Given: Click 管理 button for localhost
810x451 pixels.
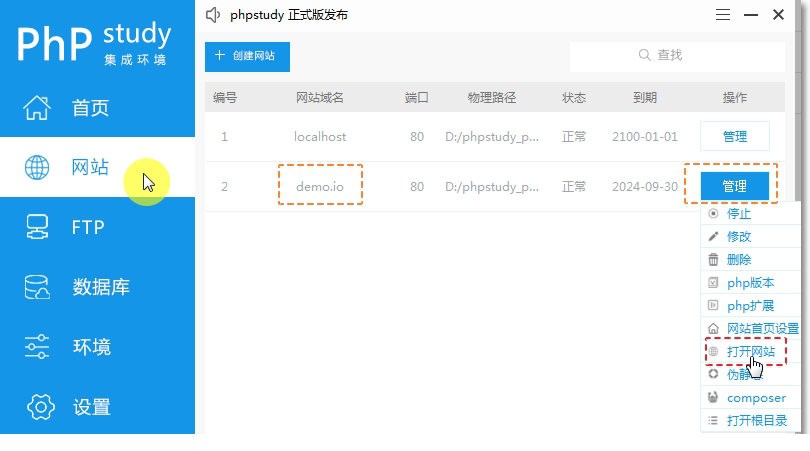Looking at the screenshot, I should tap(735, 136).
